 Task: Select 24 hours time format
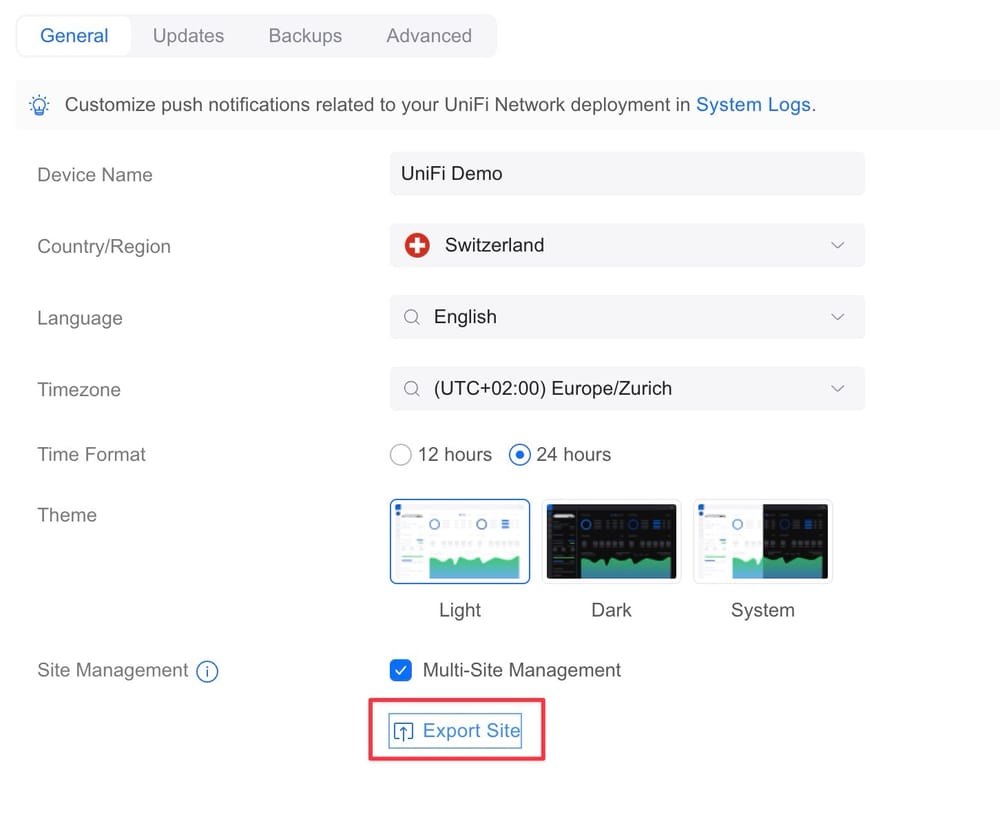click(x=519, y=455)
